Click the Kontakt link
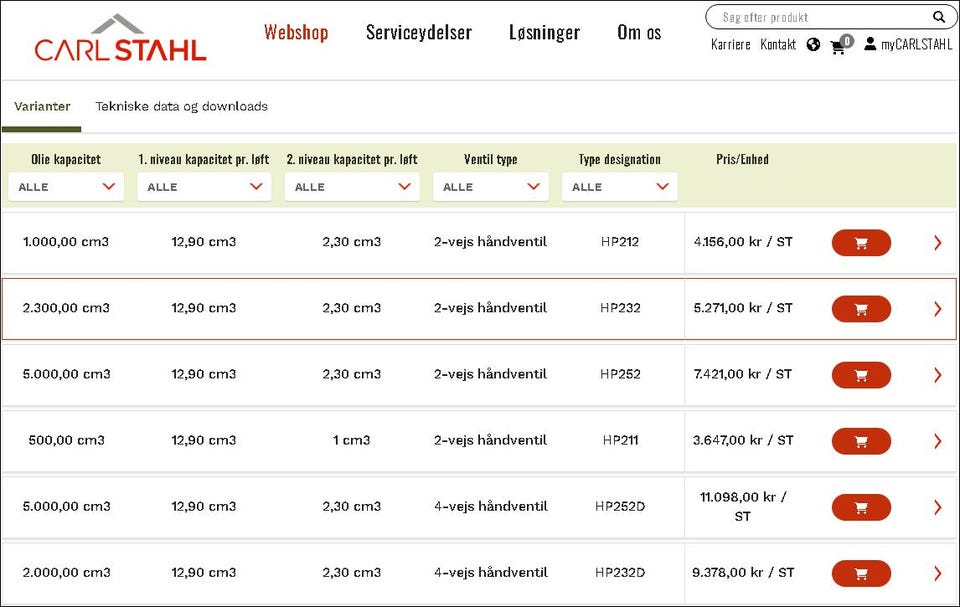960x607 pixels. click(778, 45)
